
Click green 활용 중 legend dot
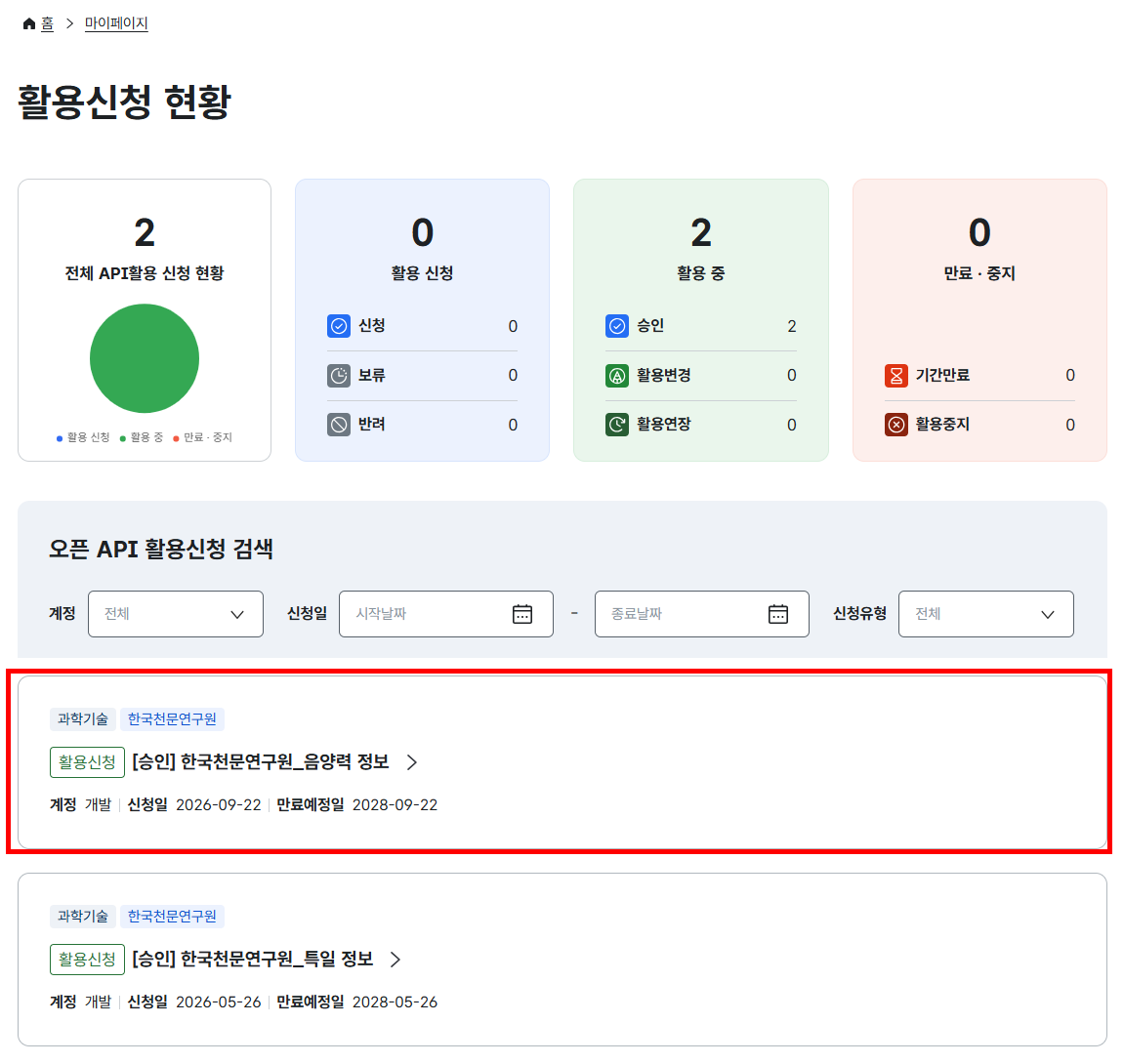123,438
